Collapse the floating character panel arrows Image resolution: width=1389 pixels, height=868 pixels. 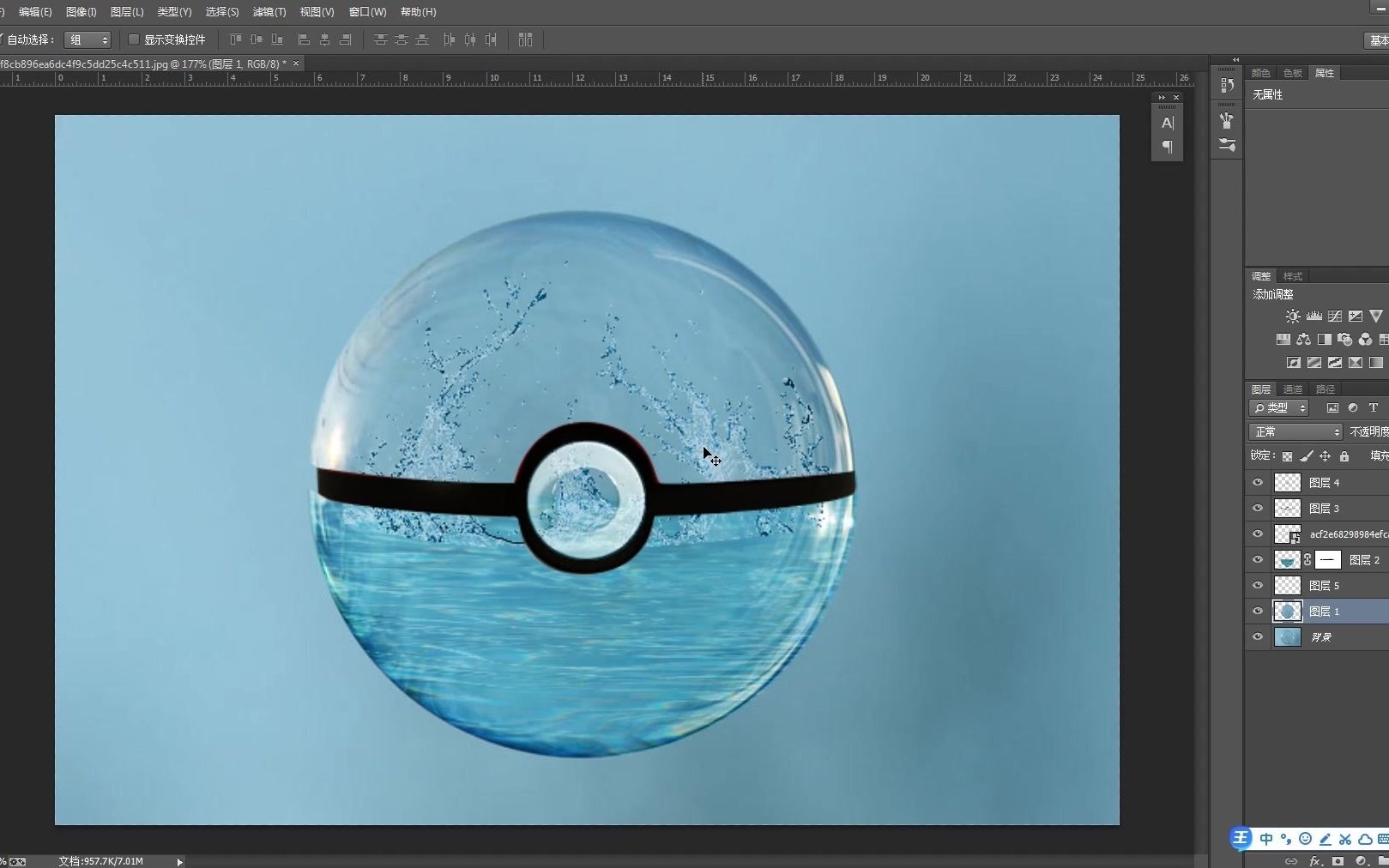pos(1162,98)
